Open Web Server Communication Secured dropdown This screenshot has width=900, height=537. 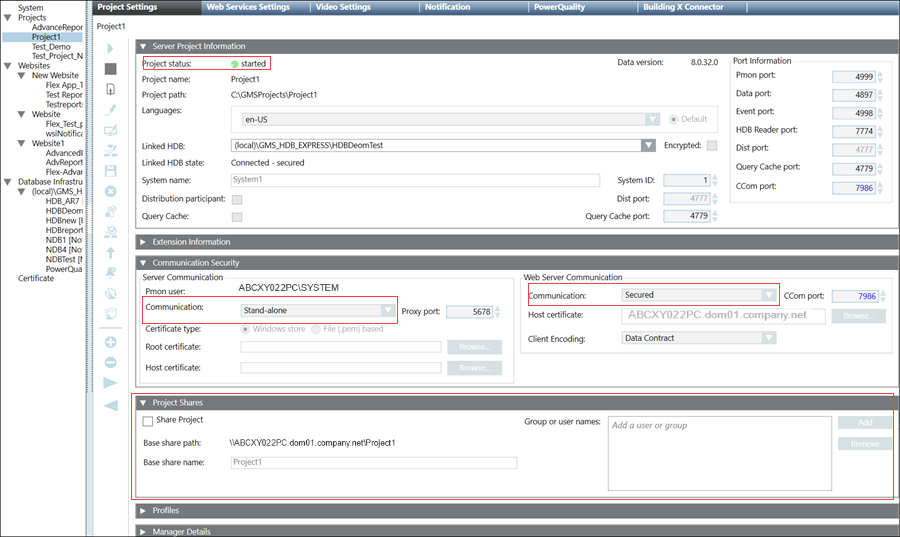(x=767, y=295)
